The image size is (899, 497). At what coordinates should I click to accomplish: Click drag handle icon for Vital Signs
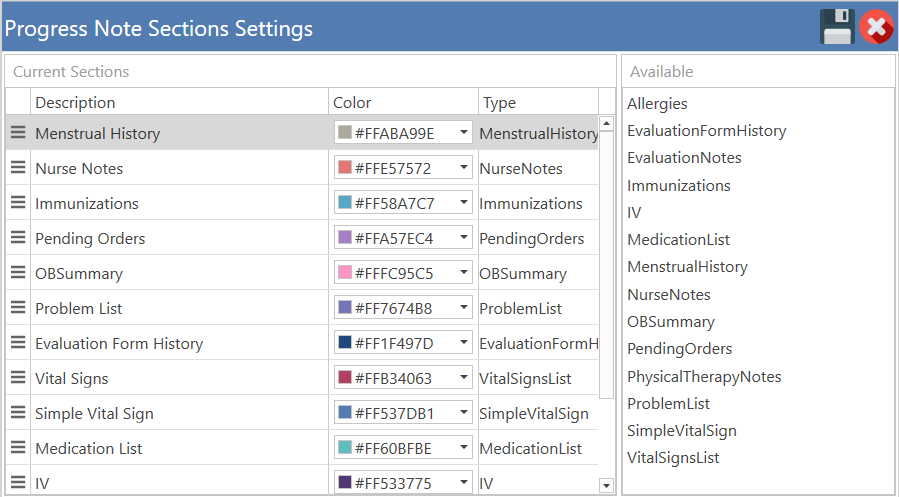18,378
